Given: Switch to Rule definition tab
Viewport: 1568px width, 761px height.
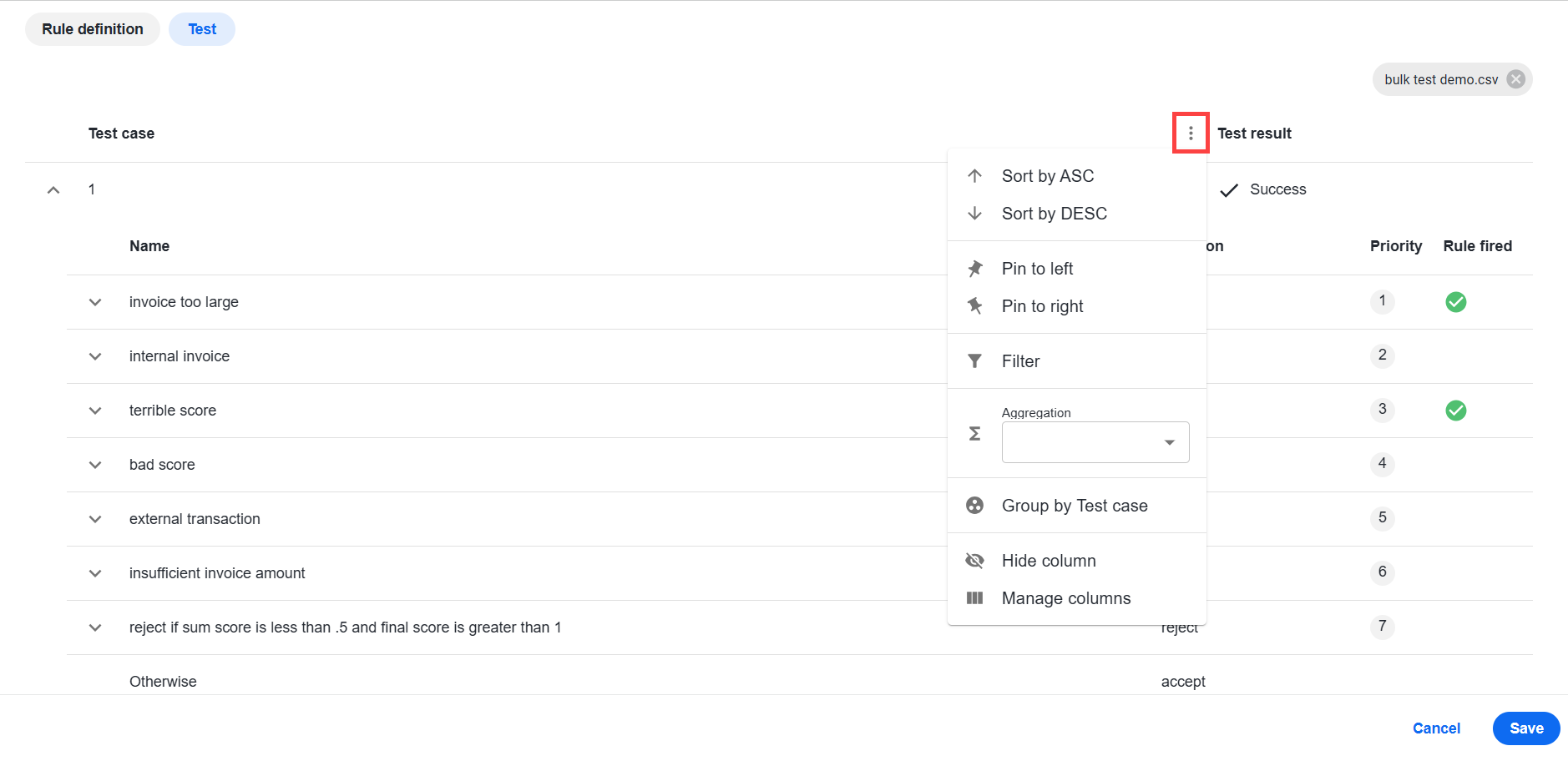Looking at the screenshot, I should pos(93,29).
